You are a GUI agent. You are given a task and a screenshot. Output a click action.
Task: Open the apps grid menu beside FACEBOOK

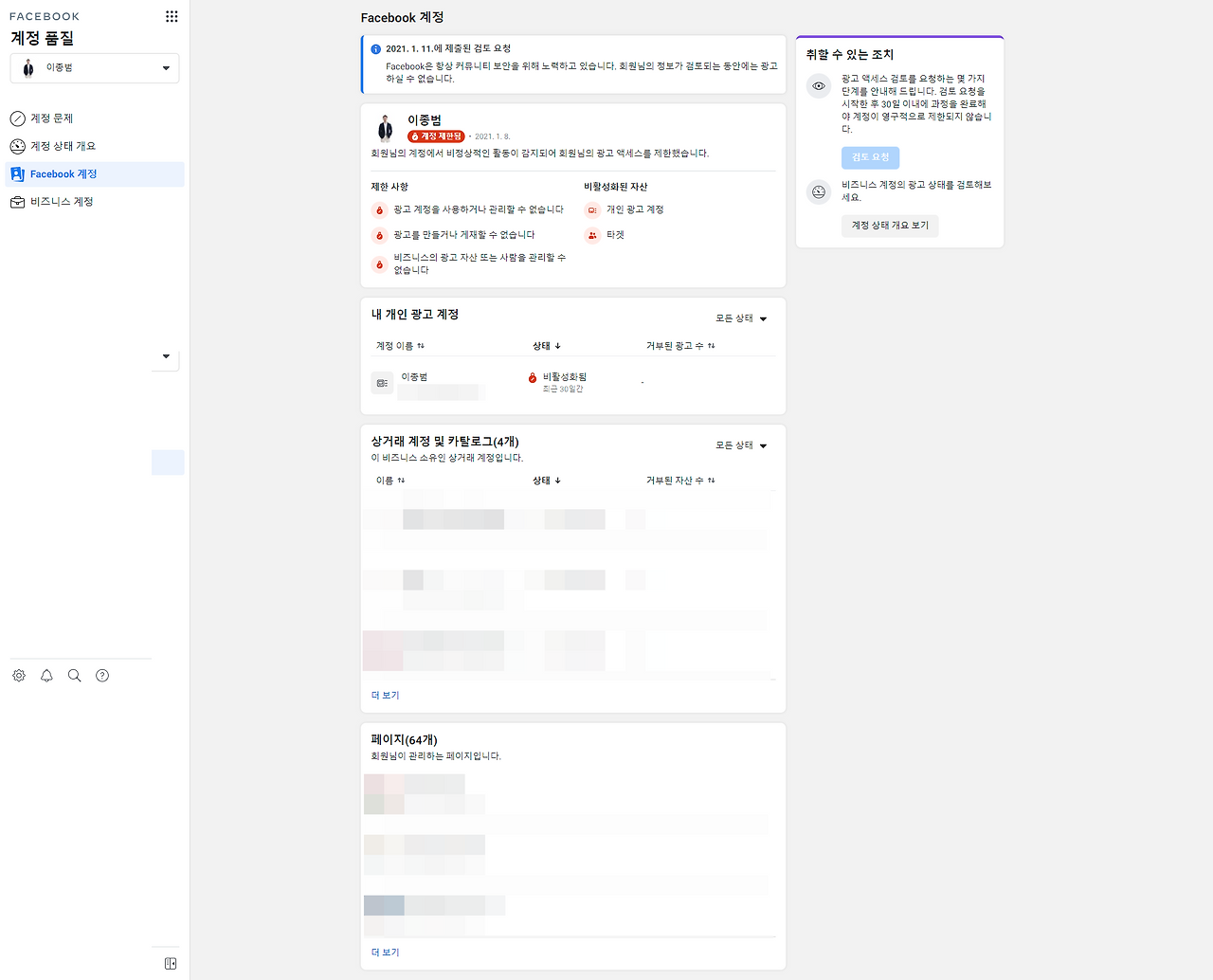point(172,16)
